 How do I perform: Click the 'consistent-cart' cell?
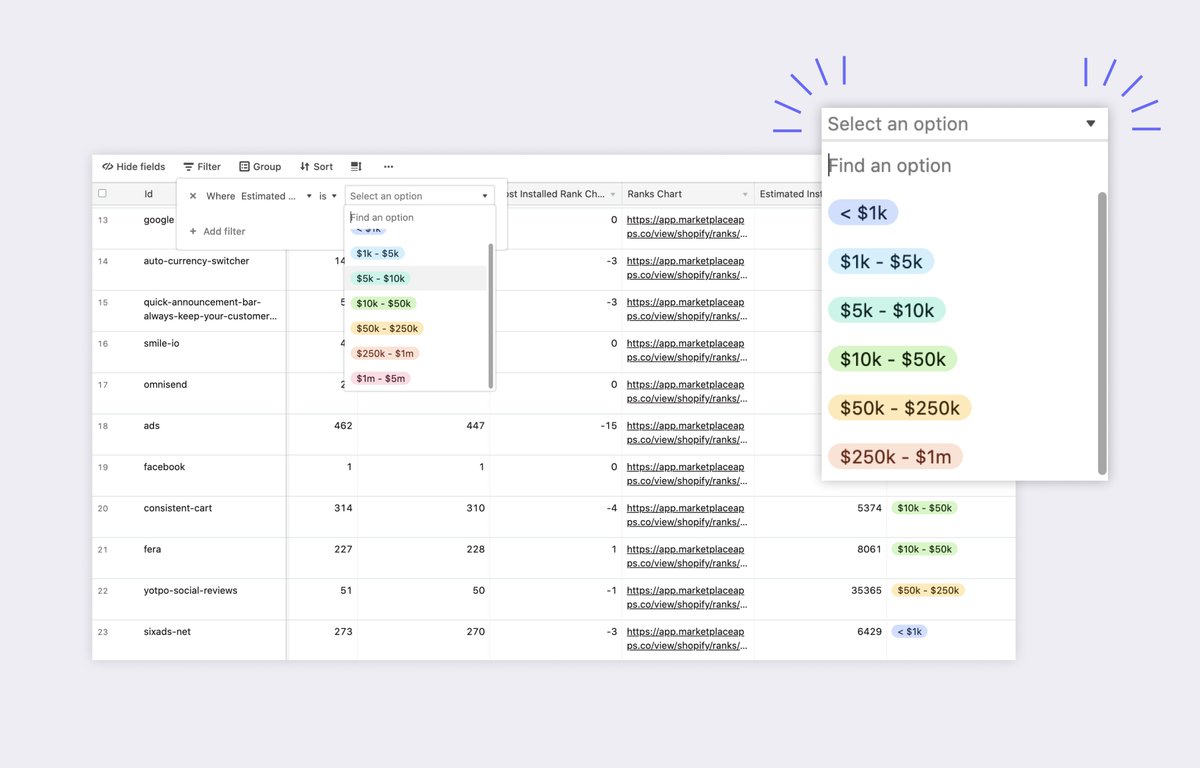[x=178, y=508]
